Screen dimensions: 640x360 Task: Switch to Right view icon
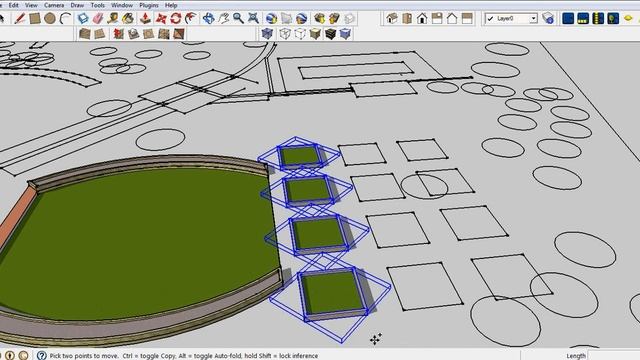pyautogui.click(x=437, y=18)
